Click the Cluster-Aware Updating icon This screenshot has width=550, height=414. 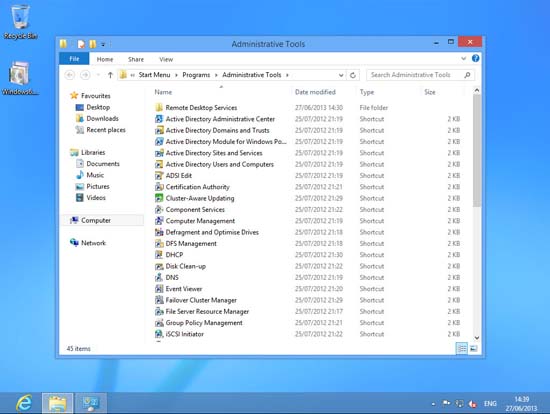click(159, 198)
